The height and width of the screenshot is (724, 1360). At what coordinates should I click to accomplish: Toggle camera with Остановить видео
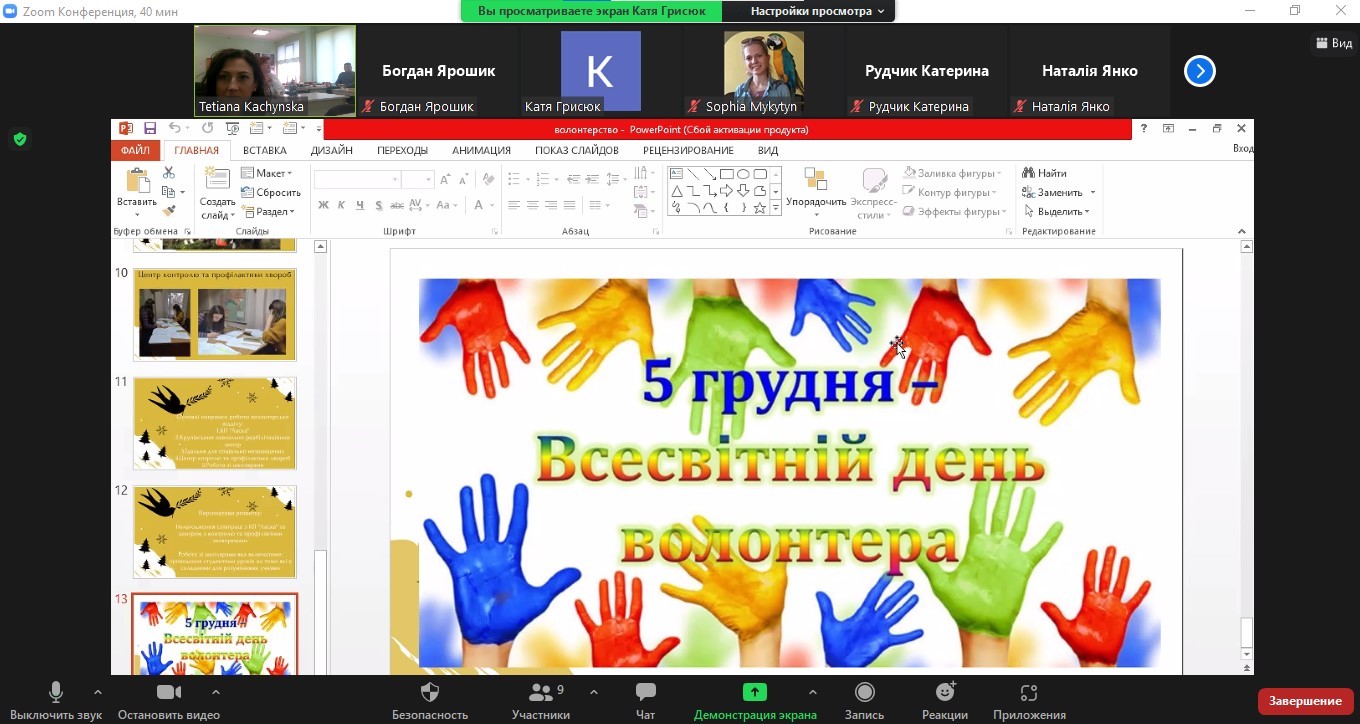168,693
